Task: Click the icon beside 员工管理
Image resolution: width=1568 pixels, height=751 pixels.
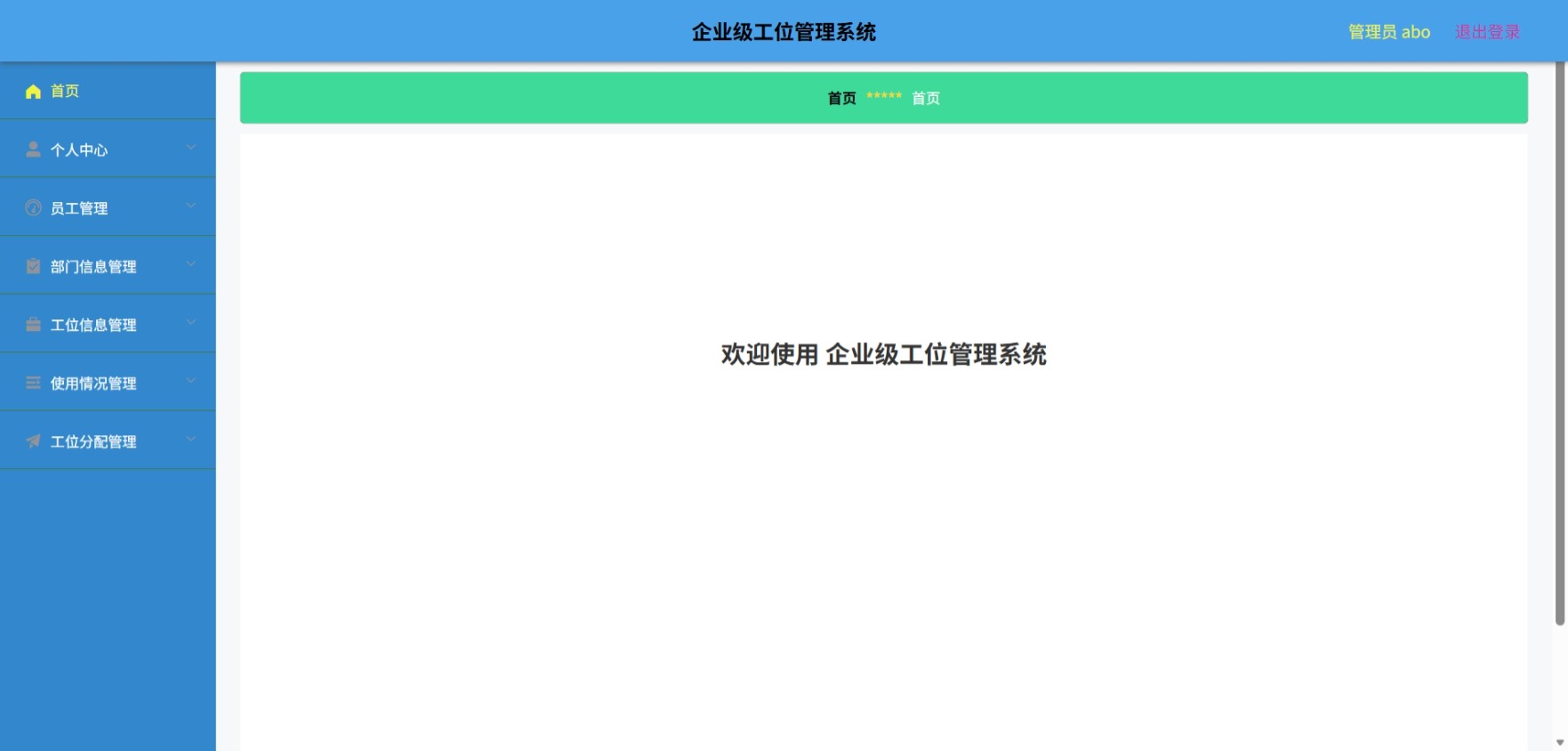Action: pyautogui.click(x=33, y=207)
